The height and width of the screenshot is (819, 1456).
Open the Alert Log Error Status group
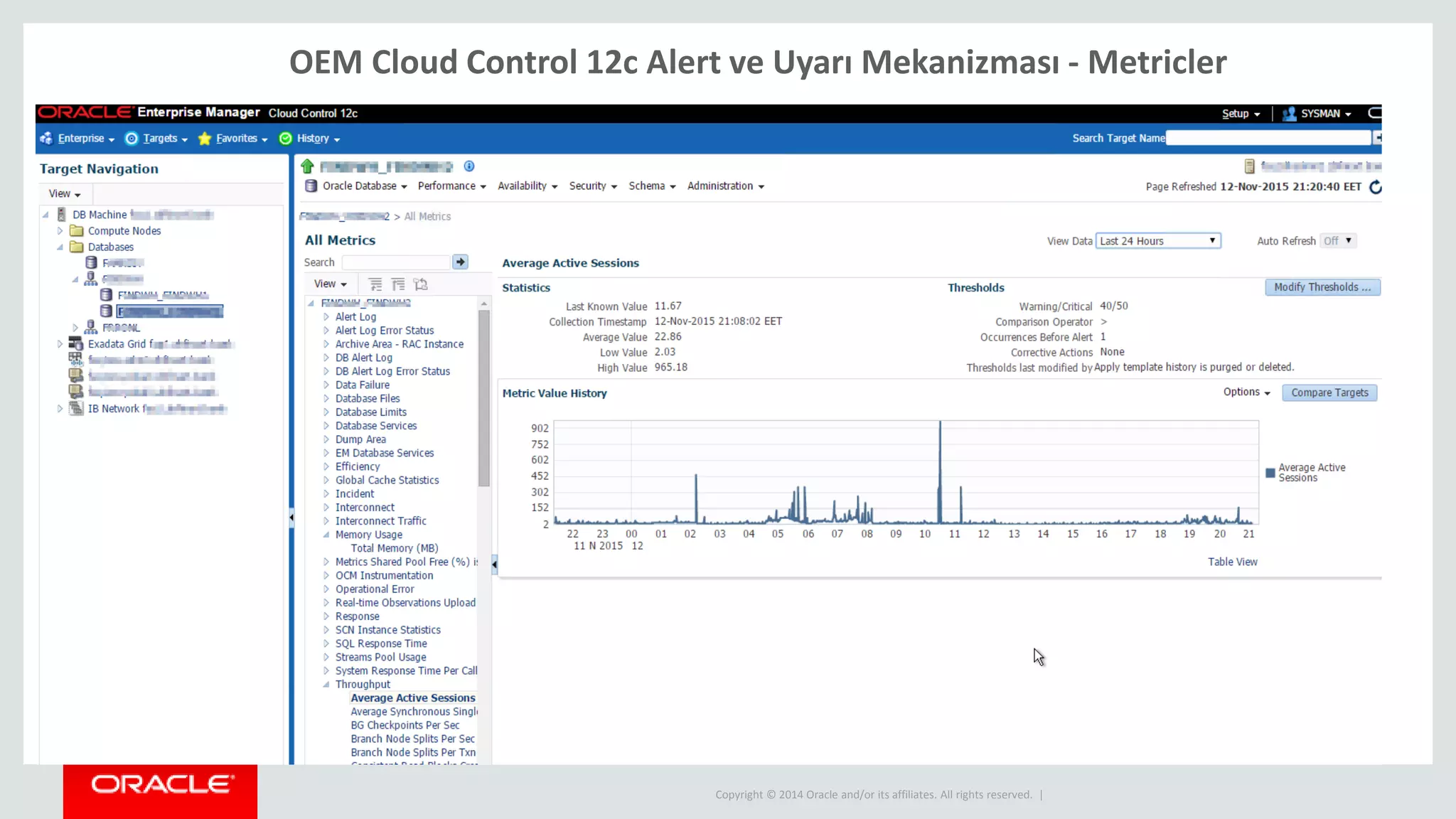[385, 331]
